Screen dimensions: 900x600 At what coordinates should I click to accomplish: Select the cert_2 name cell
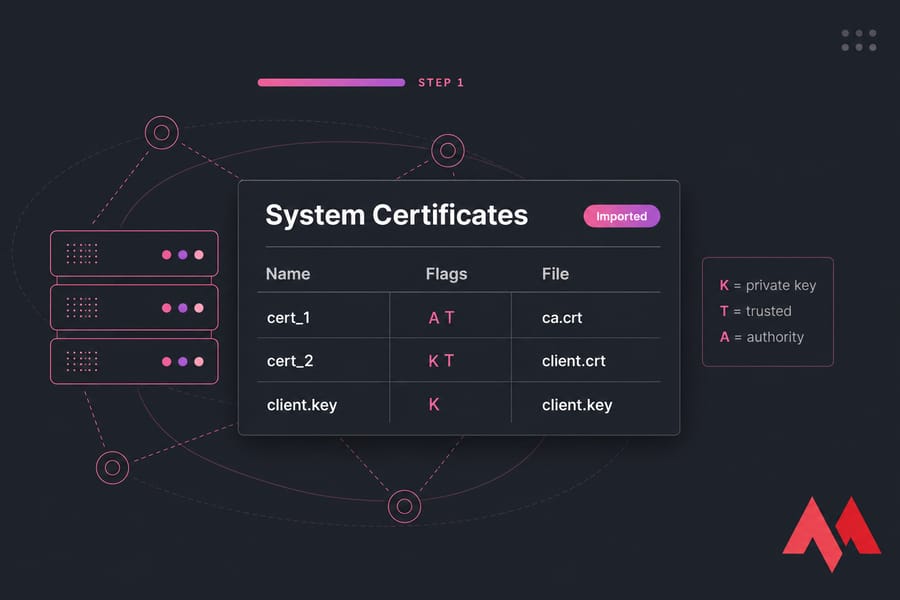(x=290, y=361)
